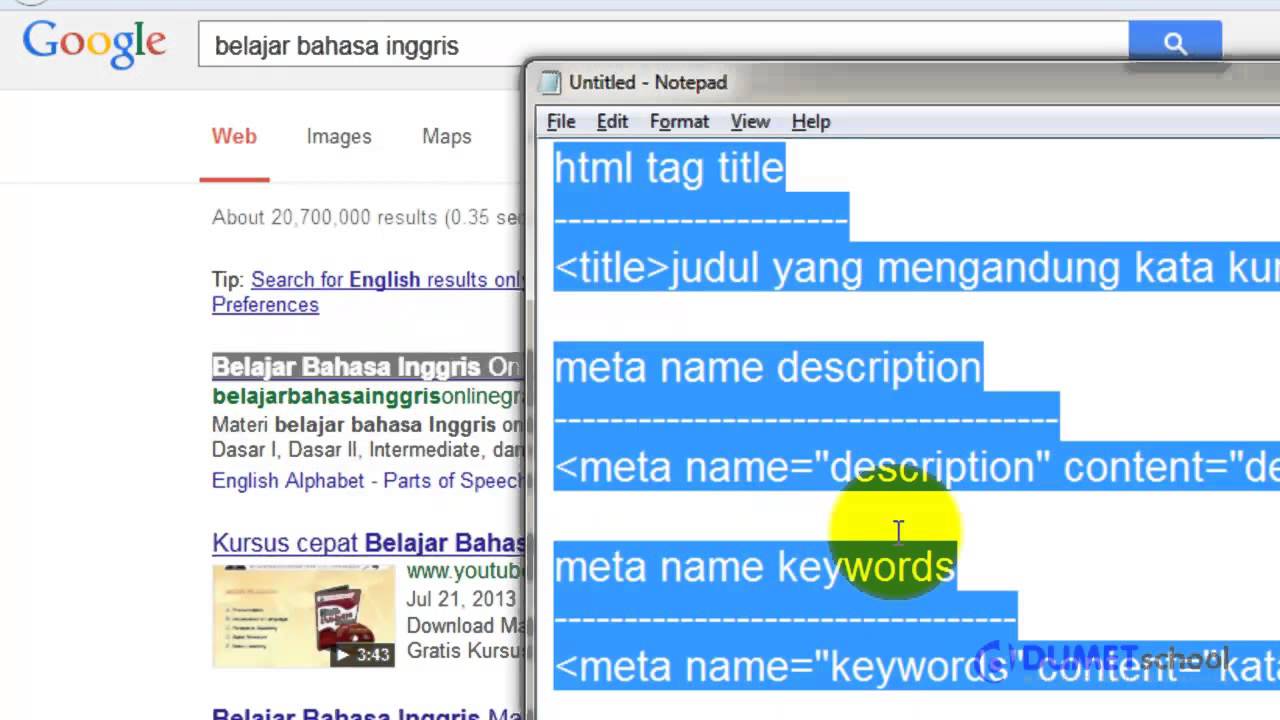
Task: Click the 'meta name keywords' line in Notepad
Action: [x=755, y=567]
